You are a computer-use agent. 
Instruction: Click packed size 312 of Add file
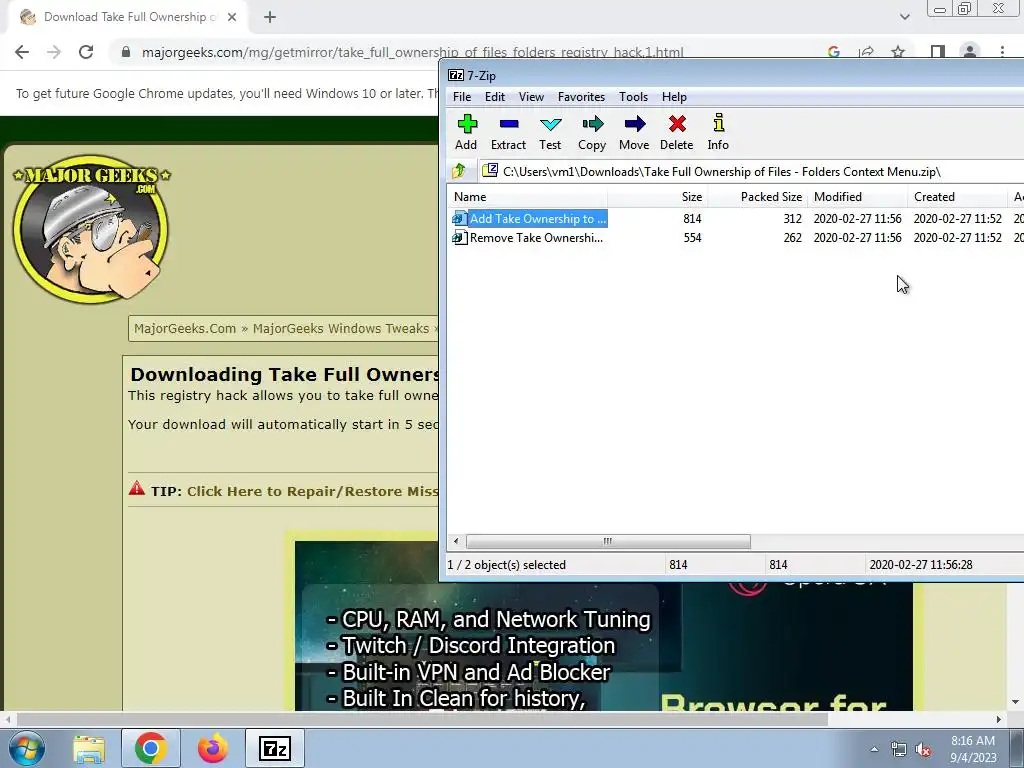(x=792, y=219)
